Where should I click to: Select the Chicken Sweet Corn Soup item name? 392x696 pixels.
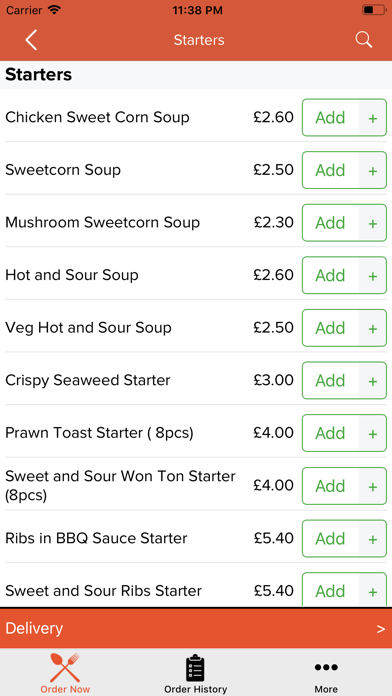(x=97, y=118)
